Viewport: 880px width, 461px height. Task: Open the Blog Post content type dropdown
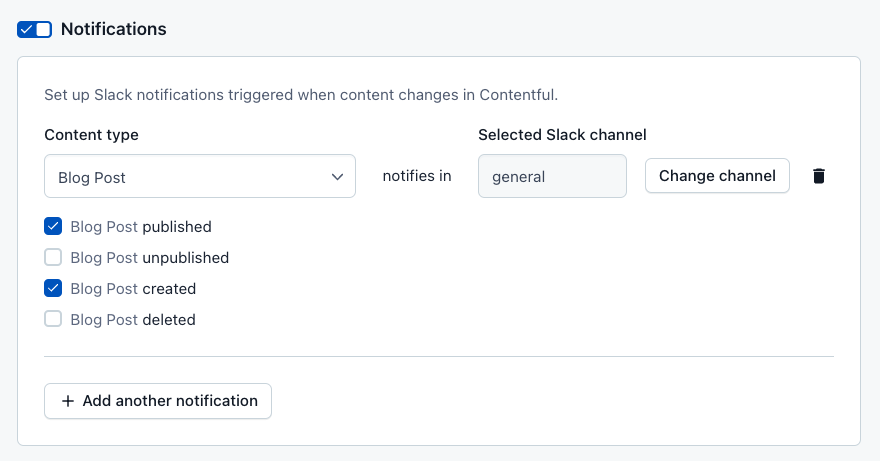click(200, 177)
